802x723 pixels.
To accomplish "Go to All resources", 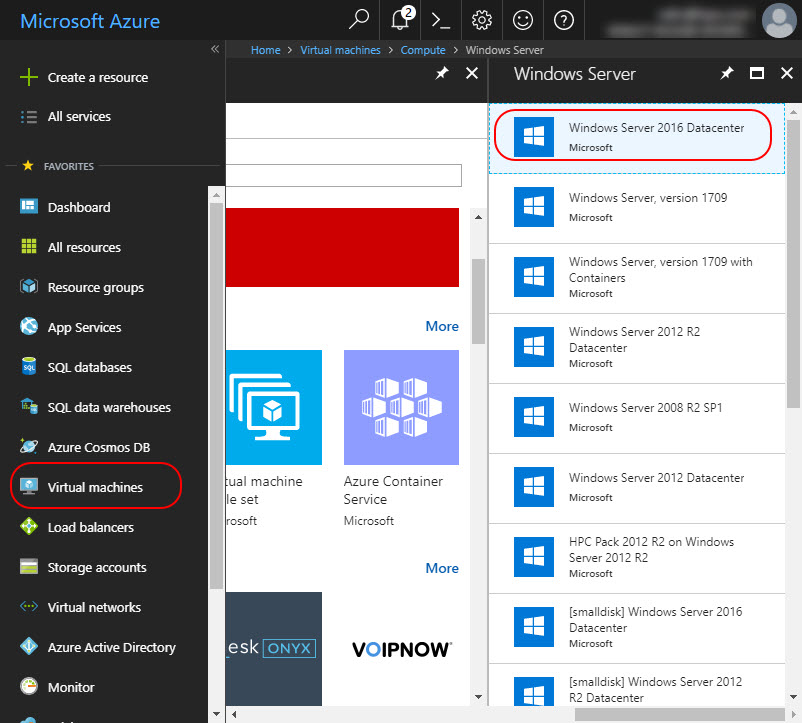I will pos(84,247).
